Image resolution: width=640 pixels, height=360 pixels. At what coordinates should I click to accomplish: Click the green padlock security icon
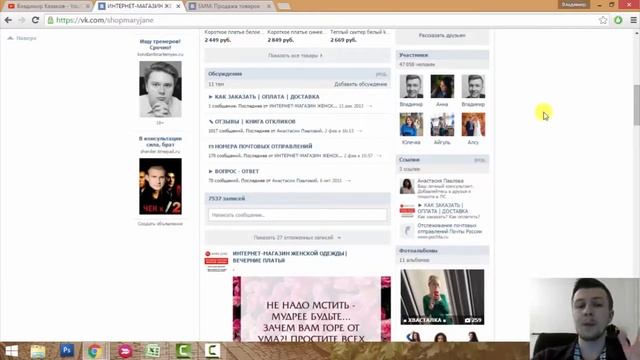[51, 20]
